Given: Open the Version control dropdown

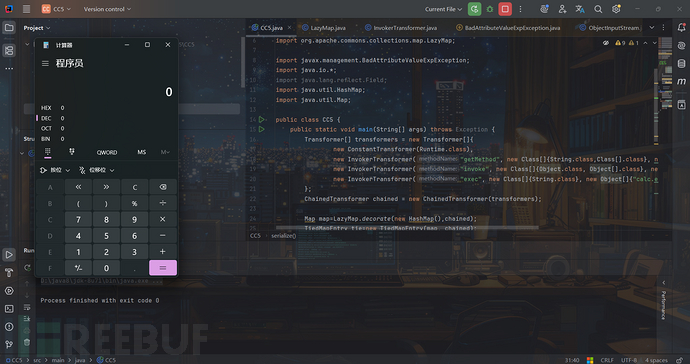Looking at the screenshot, I should [x=107, y=9].
